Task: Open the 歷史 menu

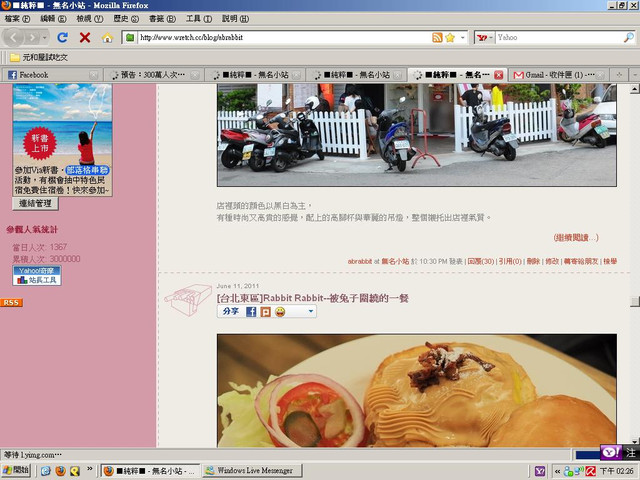Action: pyautogui.click(x=126, y=19)
